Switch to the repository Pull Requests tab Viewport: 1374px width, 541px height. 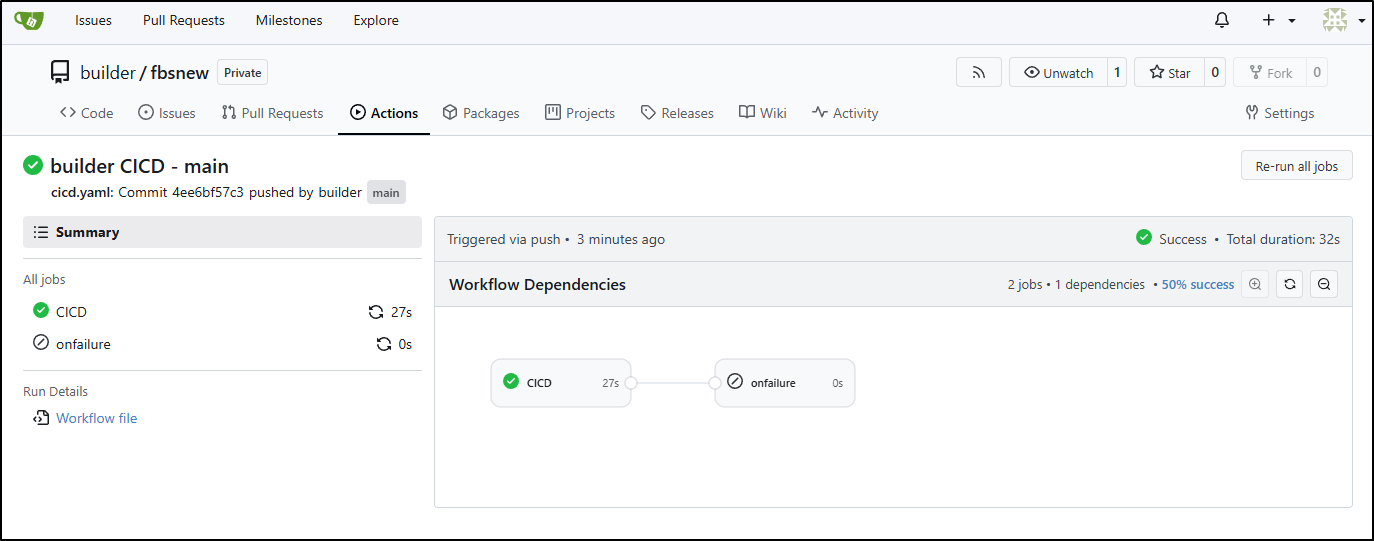(273, 113)
